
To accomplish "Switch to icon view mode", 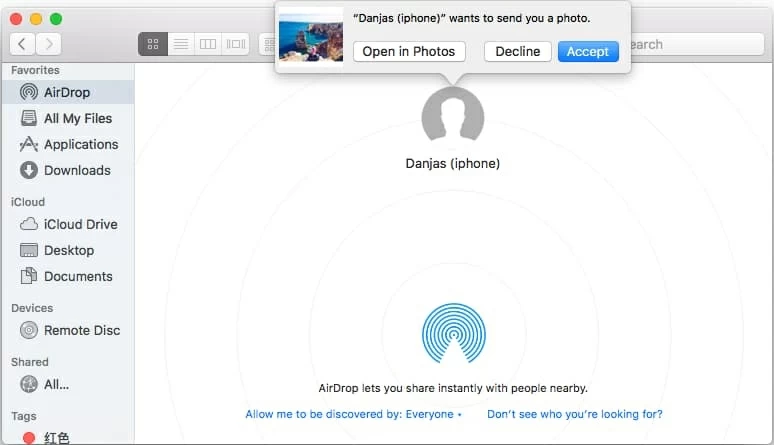I will point(153,44).
